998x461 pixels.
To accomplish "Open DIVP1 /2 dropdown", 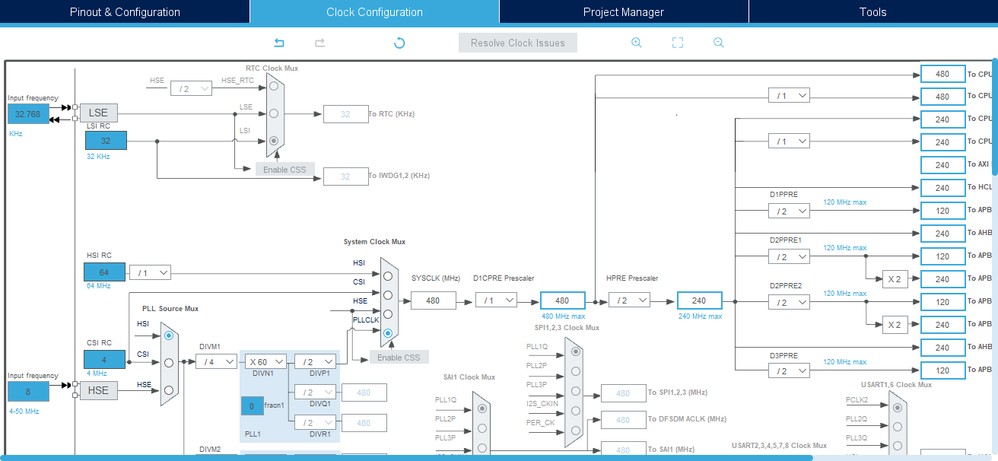I will click(315, 362).
